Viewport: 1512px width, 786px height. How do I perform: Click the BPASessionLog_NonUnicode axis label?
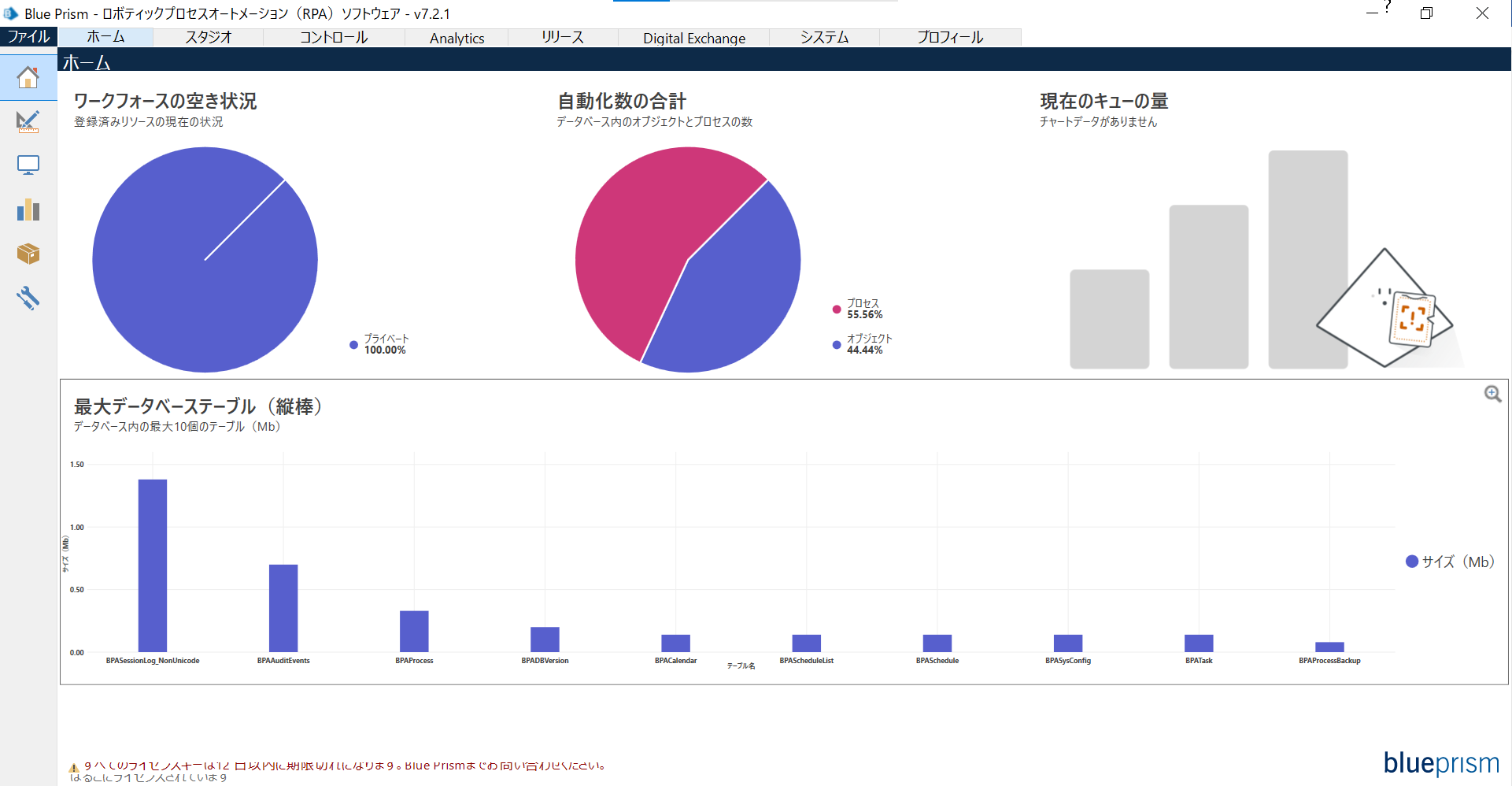tap(153, 661)
